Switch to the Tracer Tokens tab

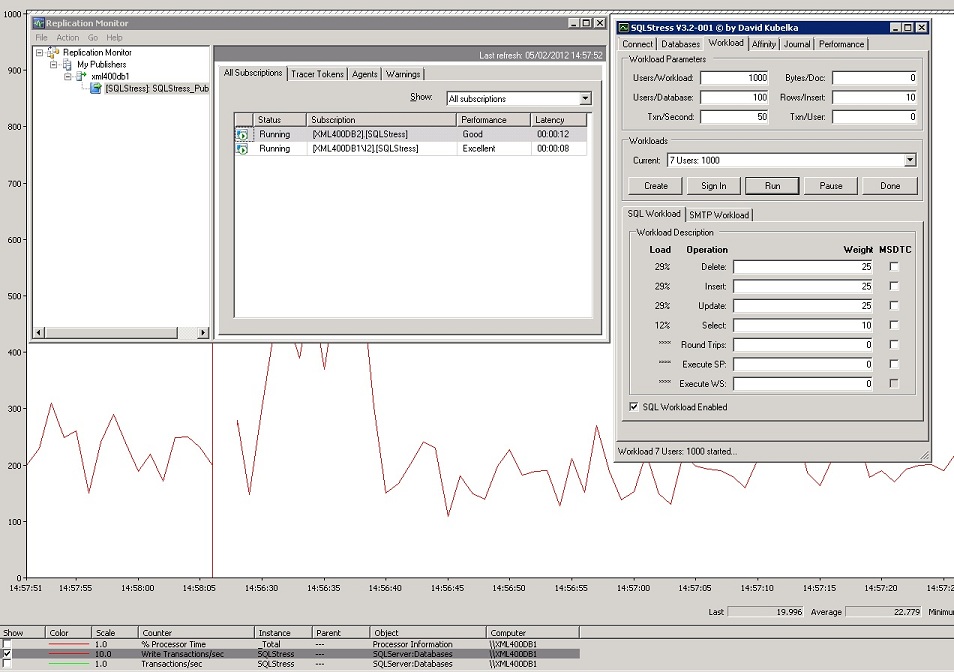tap(317, 74)
